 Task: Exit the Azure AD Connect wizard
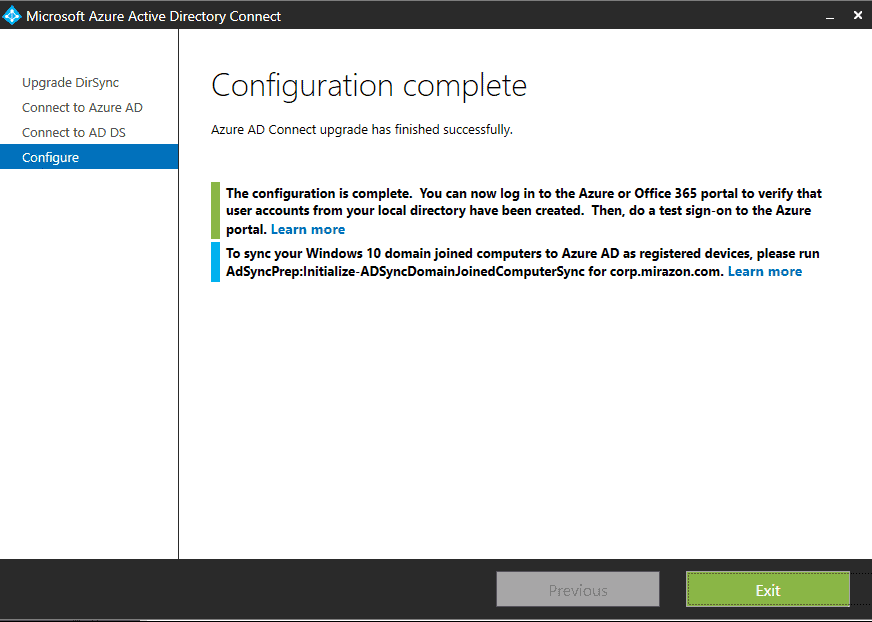[767, 590]
